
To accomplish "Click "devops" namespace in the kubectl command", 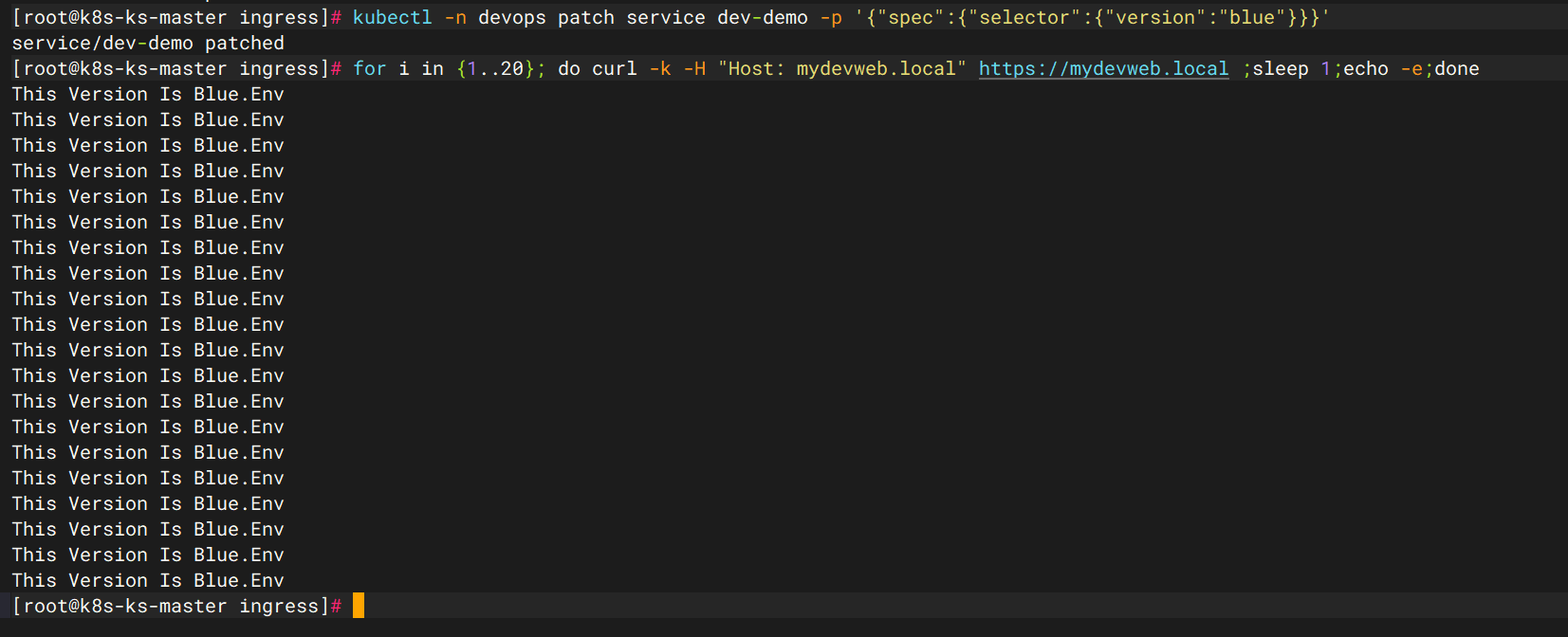I will 512,18.
